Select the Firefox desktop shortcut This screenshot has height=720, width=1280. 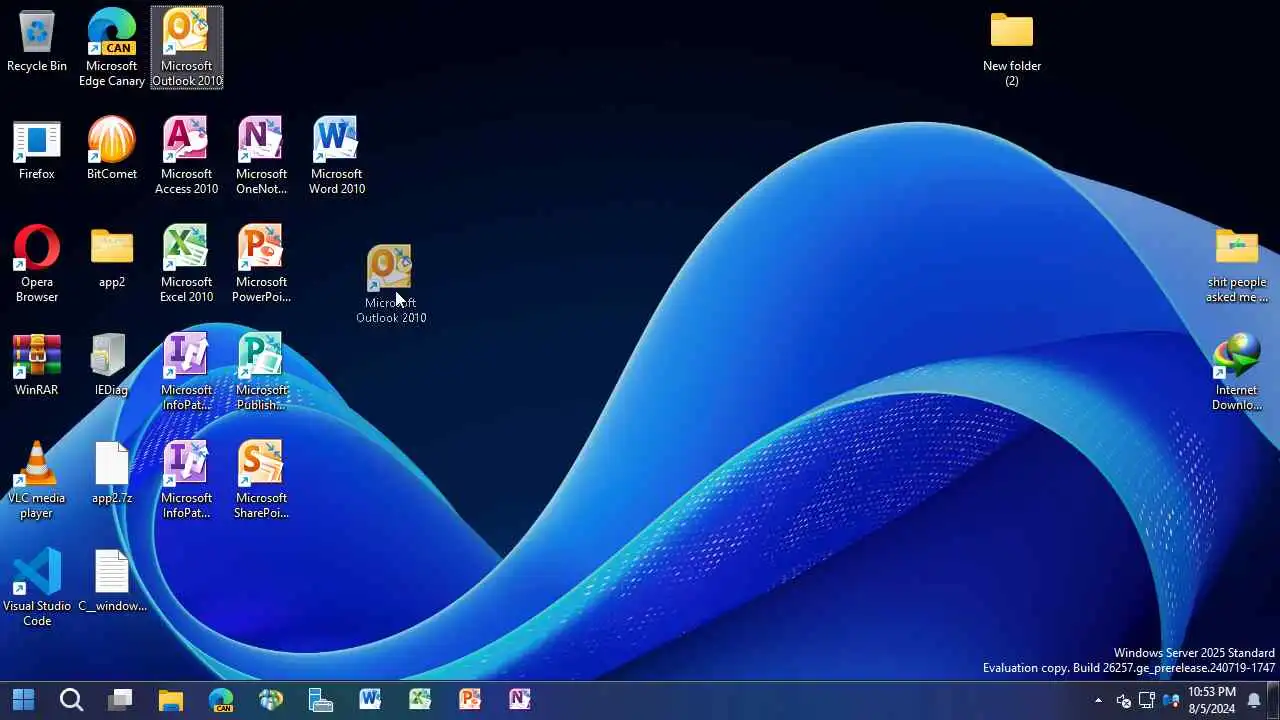(x=37, y=150)
